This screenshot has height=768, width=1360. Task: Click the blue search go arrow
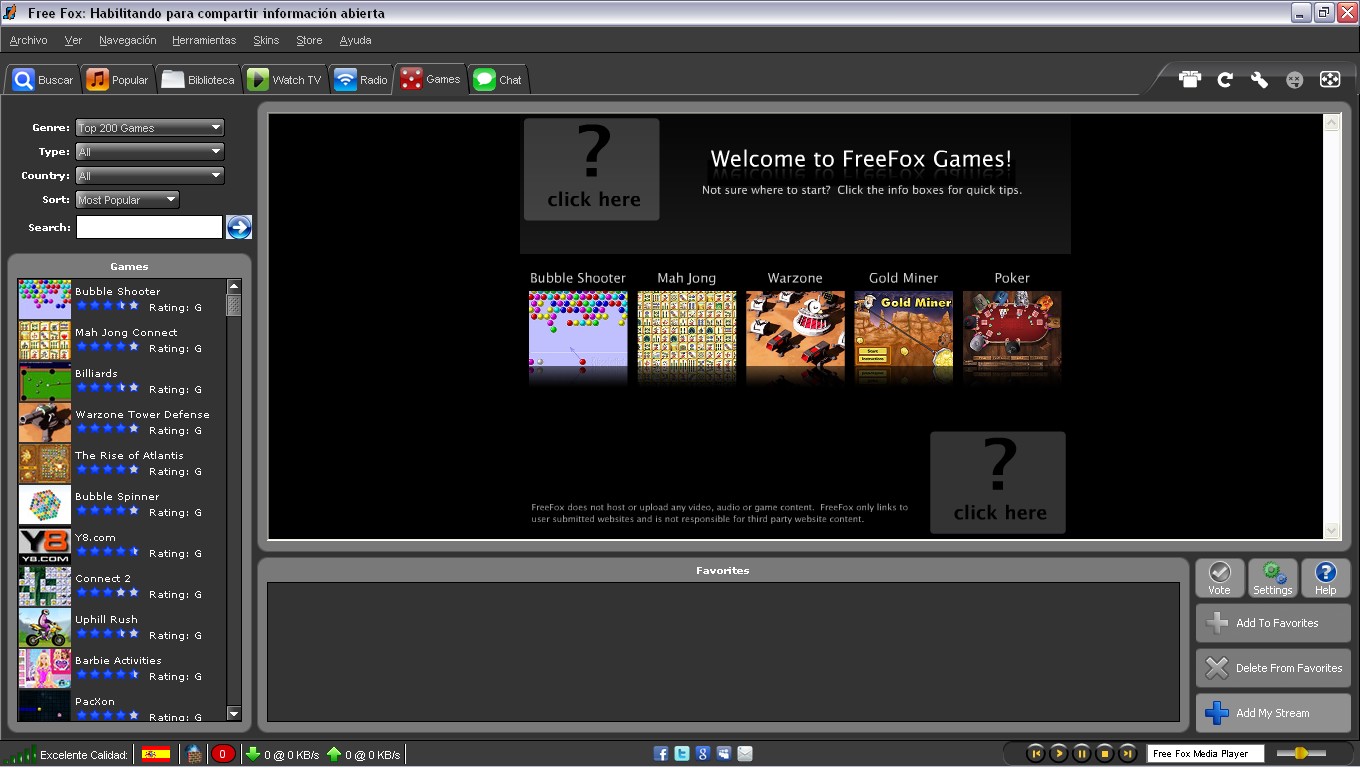[239, 227]
